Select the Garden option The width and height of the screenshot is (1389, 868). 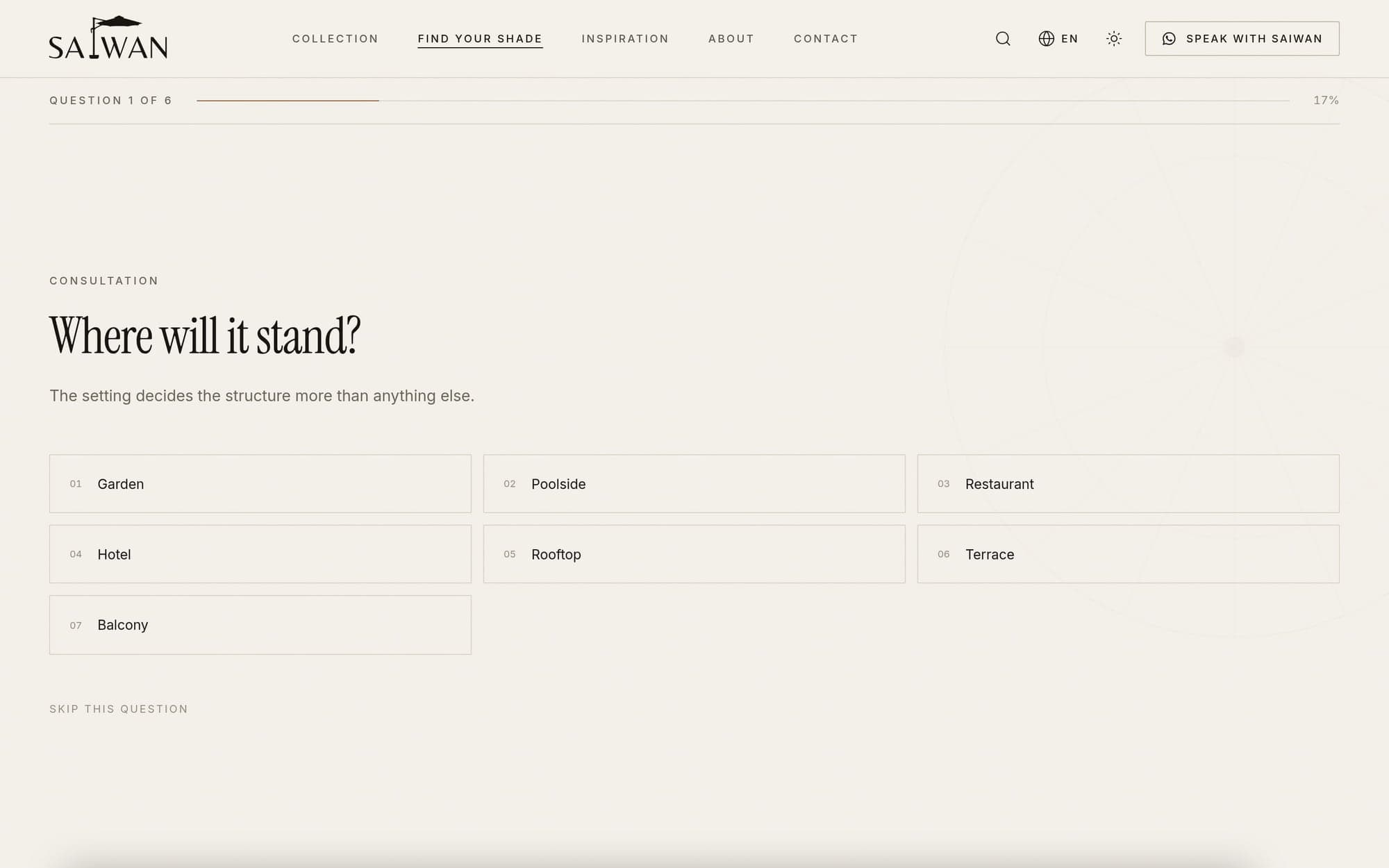click(260, 484)
